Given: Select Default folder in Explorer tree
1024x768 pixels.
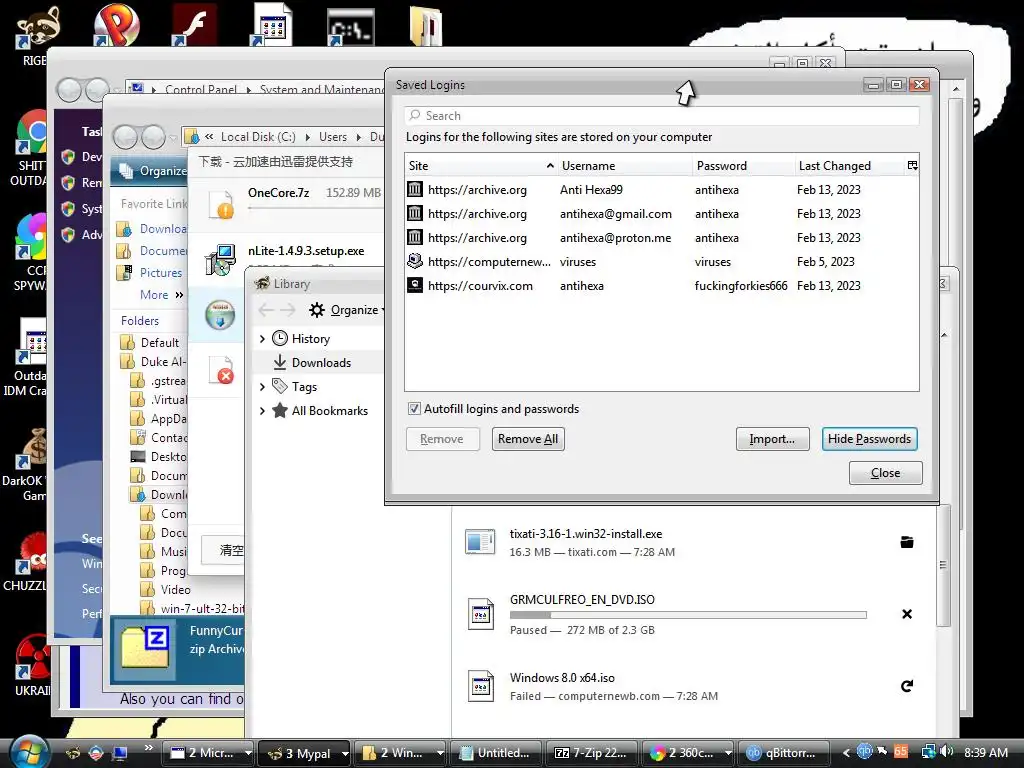Looking at the screenshot, I should pos(150,342).
